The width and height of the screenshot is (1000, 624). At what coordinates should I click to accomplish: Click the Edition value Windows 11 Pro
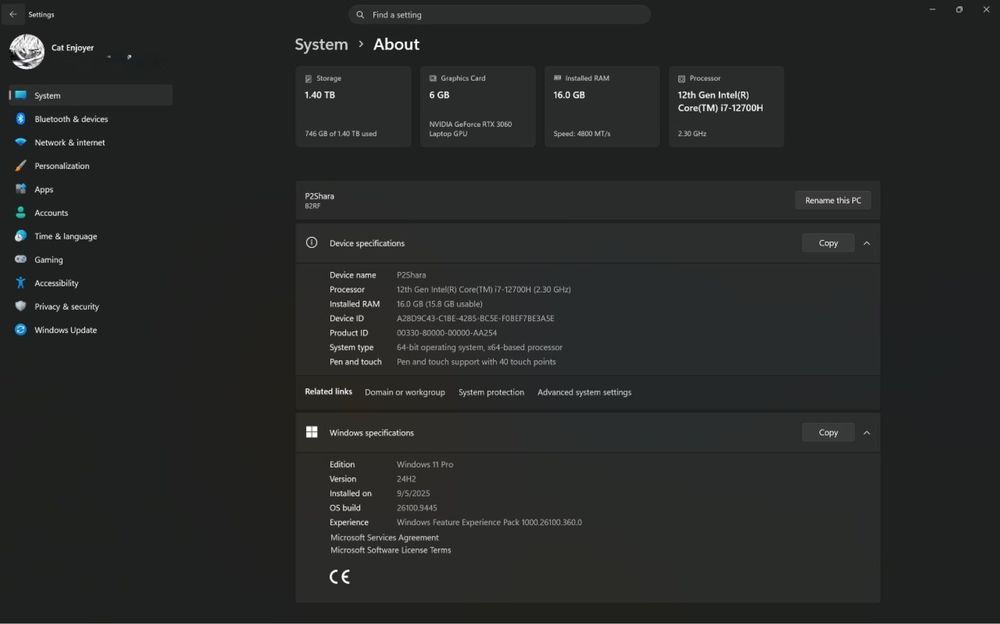click(x=425, y=464)
